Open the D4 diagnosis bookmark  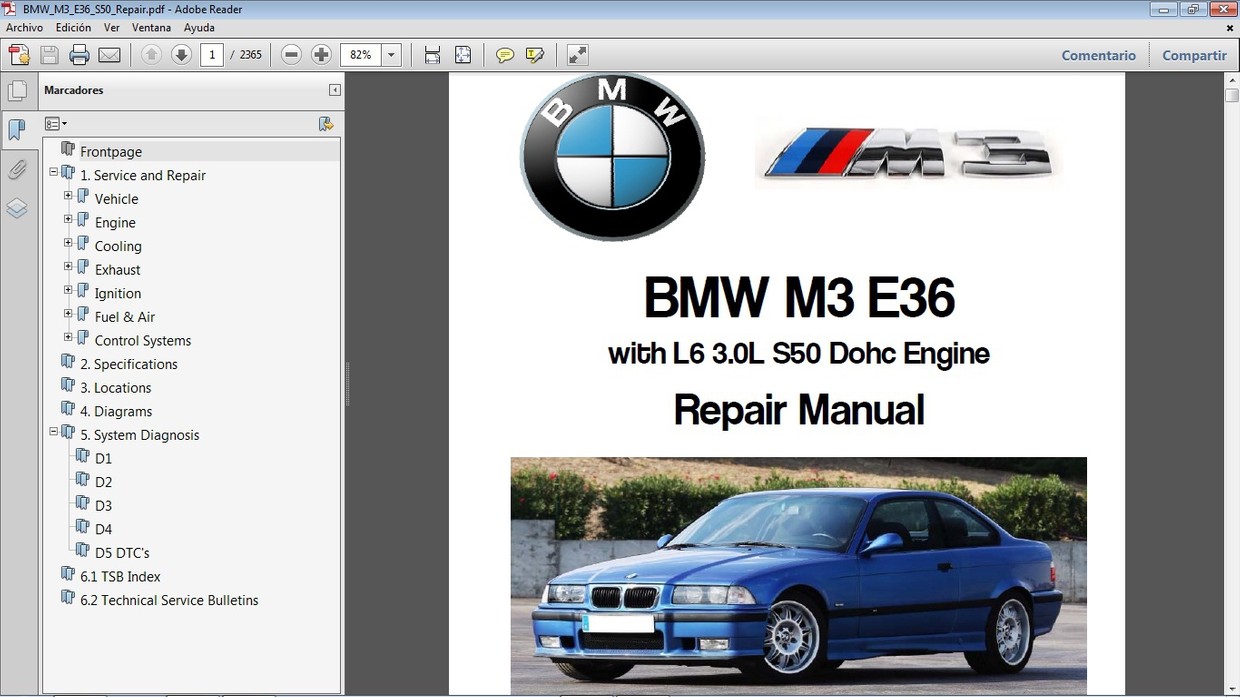104,529
